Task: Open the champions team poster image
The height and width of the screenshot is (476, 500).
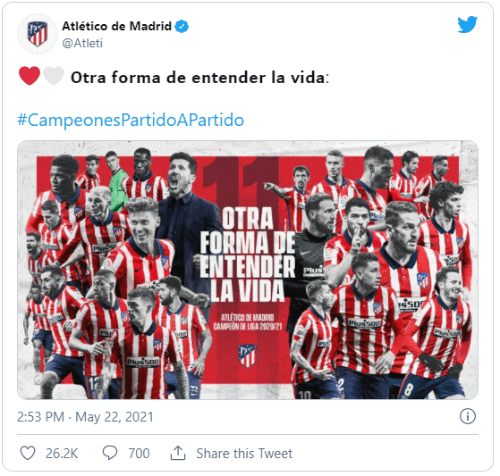Action: click(248, 270)
